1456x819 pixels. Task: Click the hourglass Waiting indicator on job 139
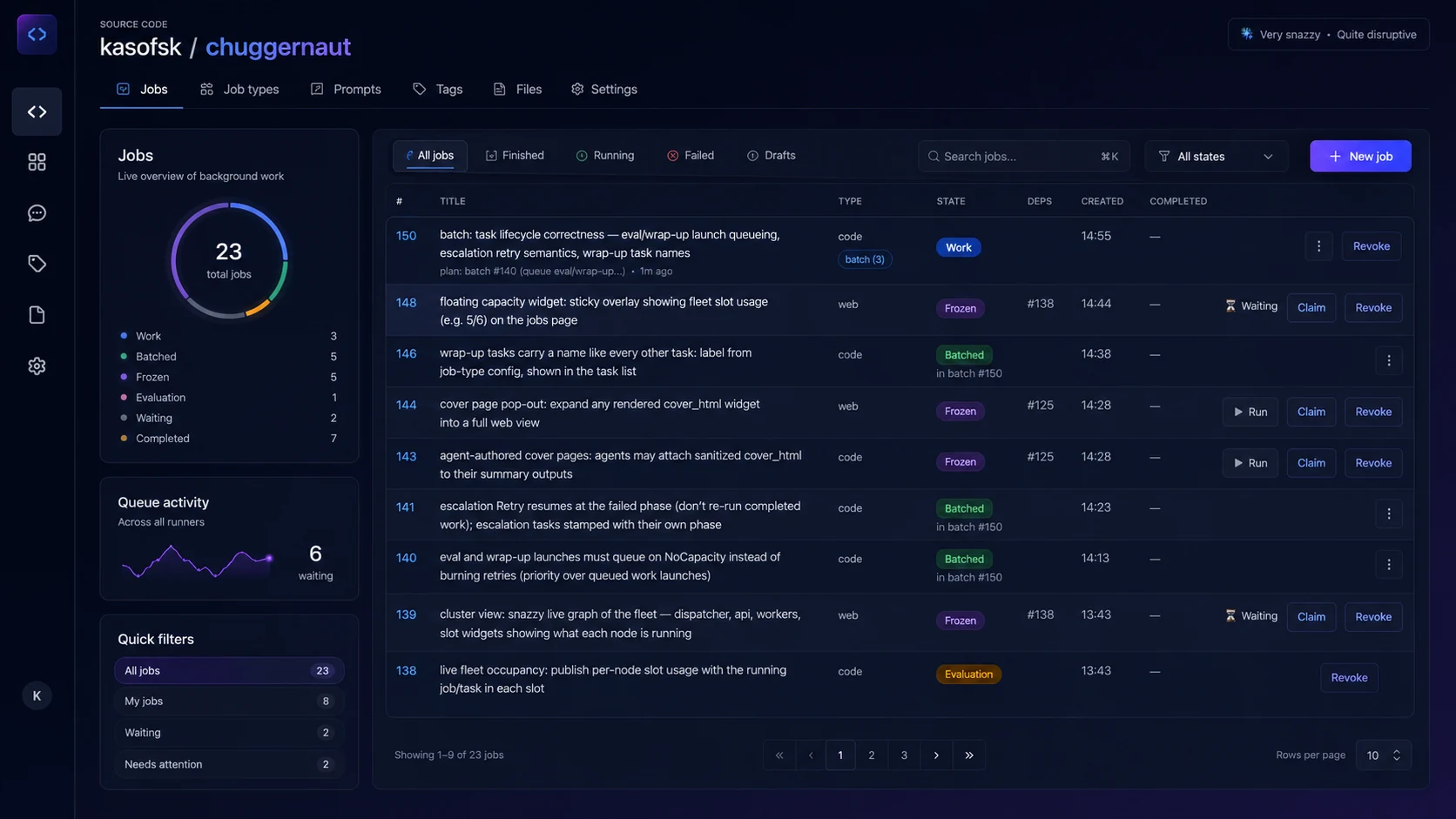pyautogui.click(x=1251, y=616)
